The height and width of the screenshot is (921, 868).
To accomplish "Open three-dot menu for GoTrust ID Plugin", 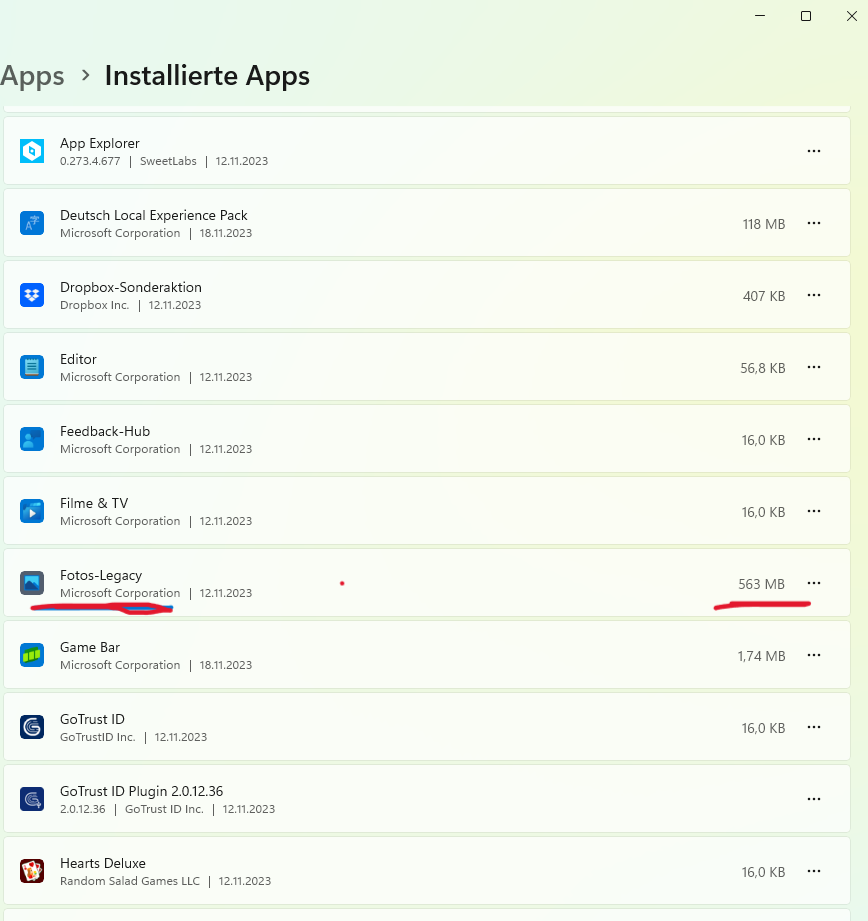I will [x=813, y=799].
